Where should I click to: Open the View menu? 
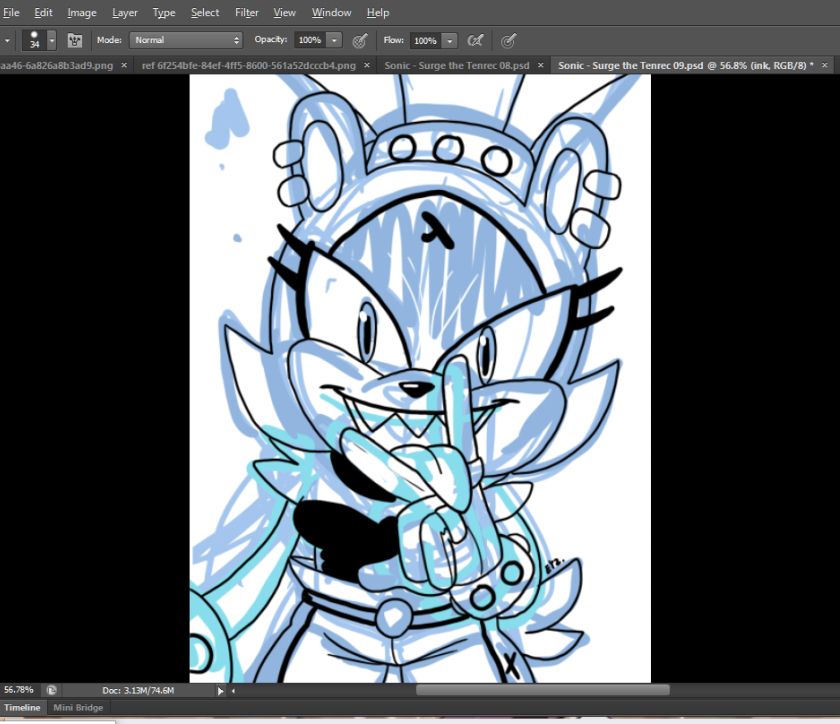coord(284,12)
